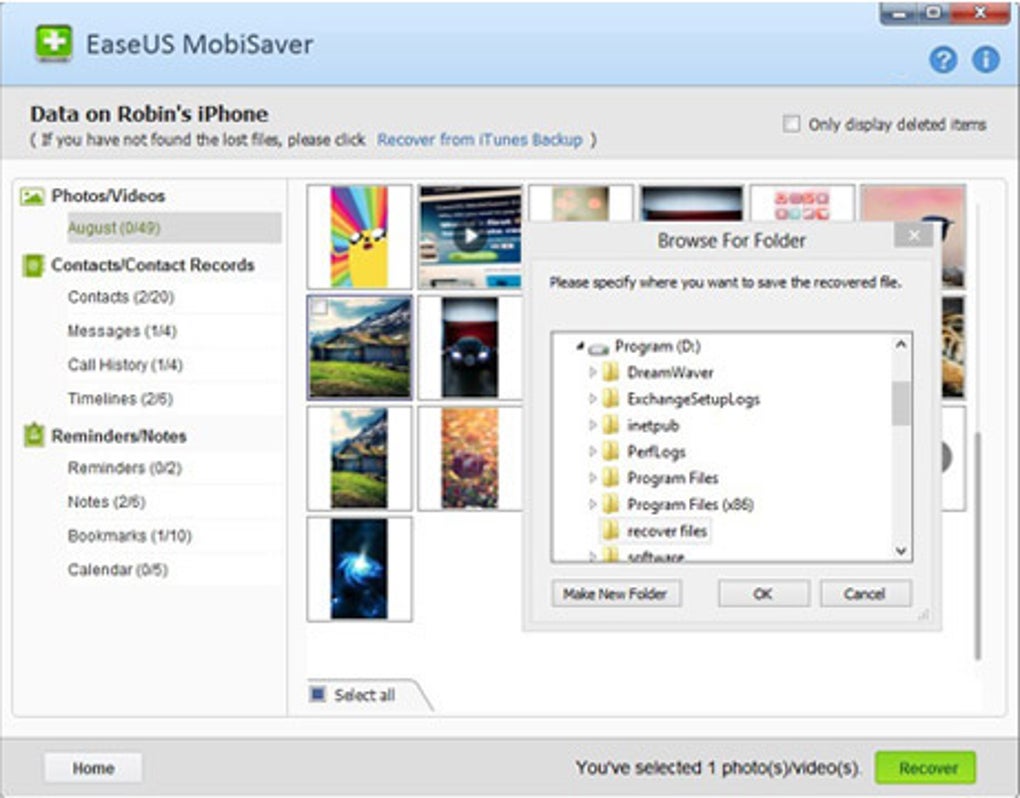Click the photo grid vertical scrollbar

(x=977, y=546)
